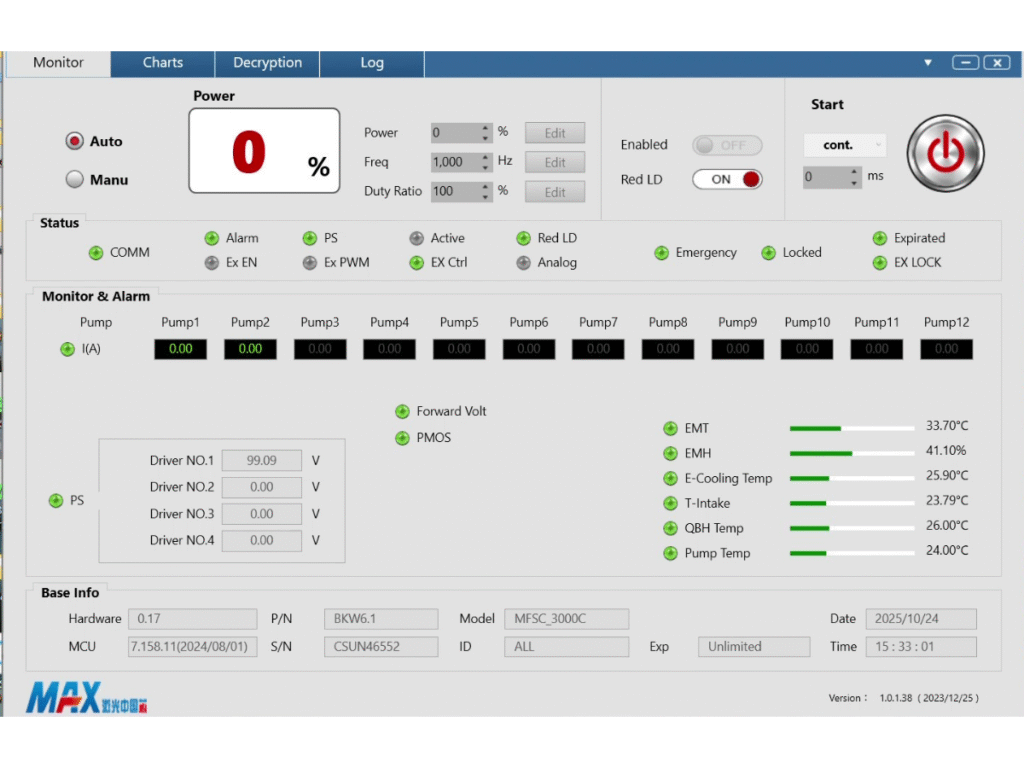Click the Emergency status indicator light

(x=661, y=253)
